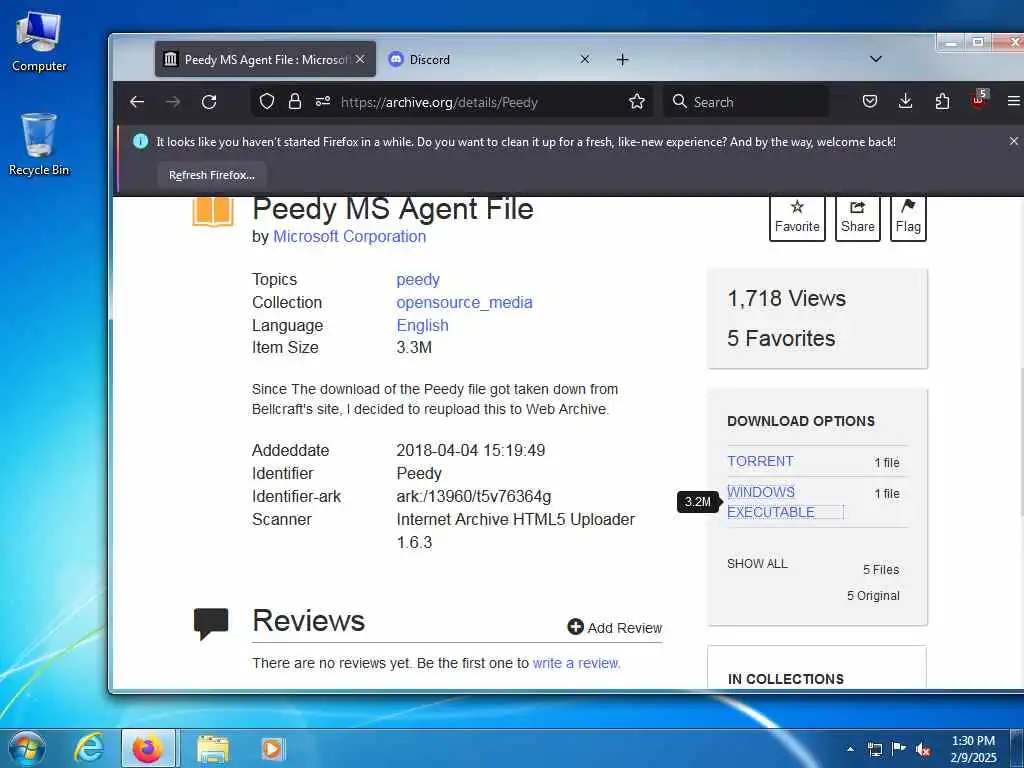Viewport: 1024px width, 768px height.
Task: Dismiss the Firefox refresh notification bar
Action: pyautogui.click(x=1014, y=141)
